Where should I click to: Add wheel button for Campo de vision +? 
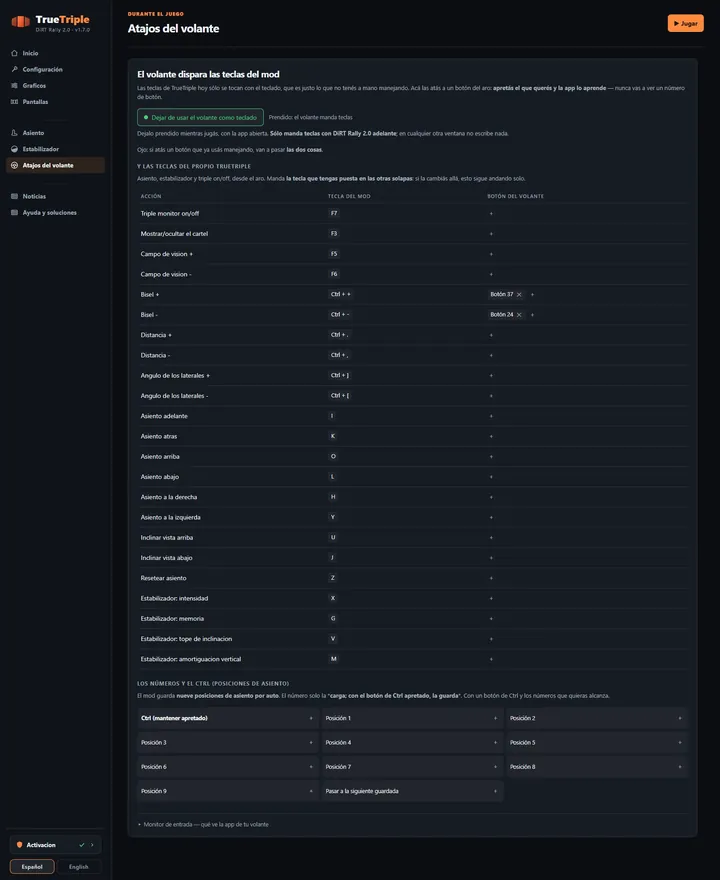(491, 254)
